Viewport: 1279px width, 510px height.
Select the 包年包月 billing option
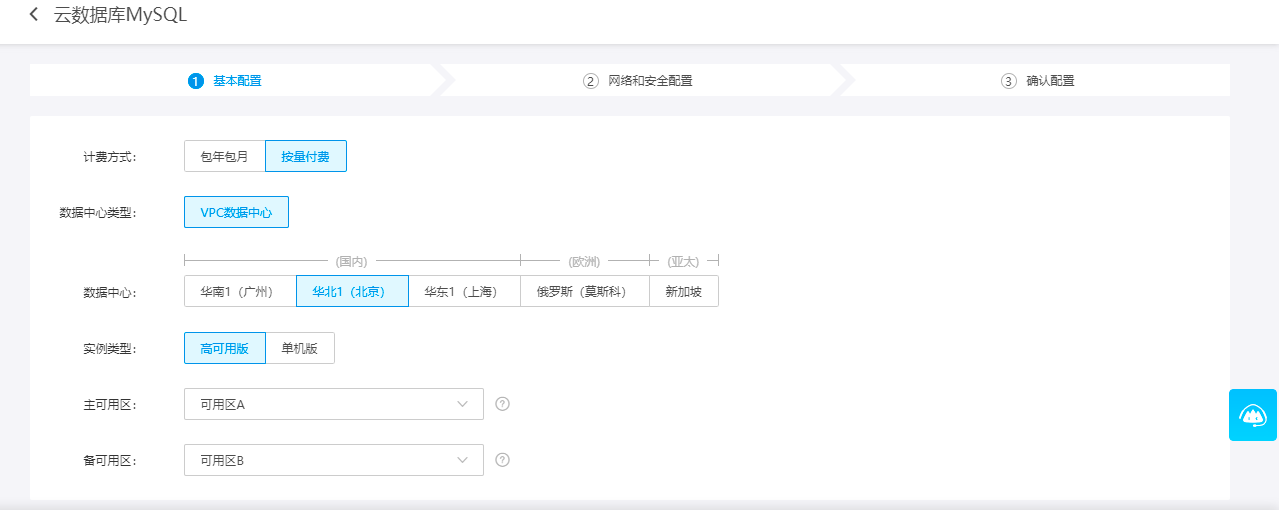click(225, 156)
